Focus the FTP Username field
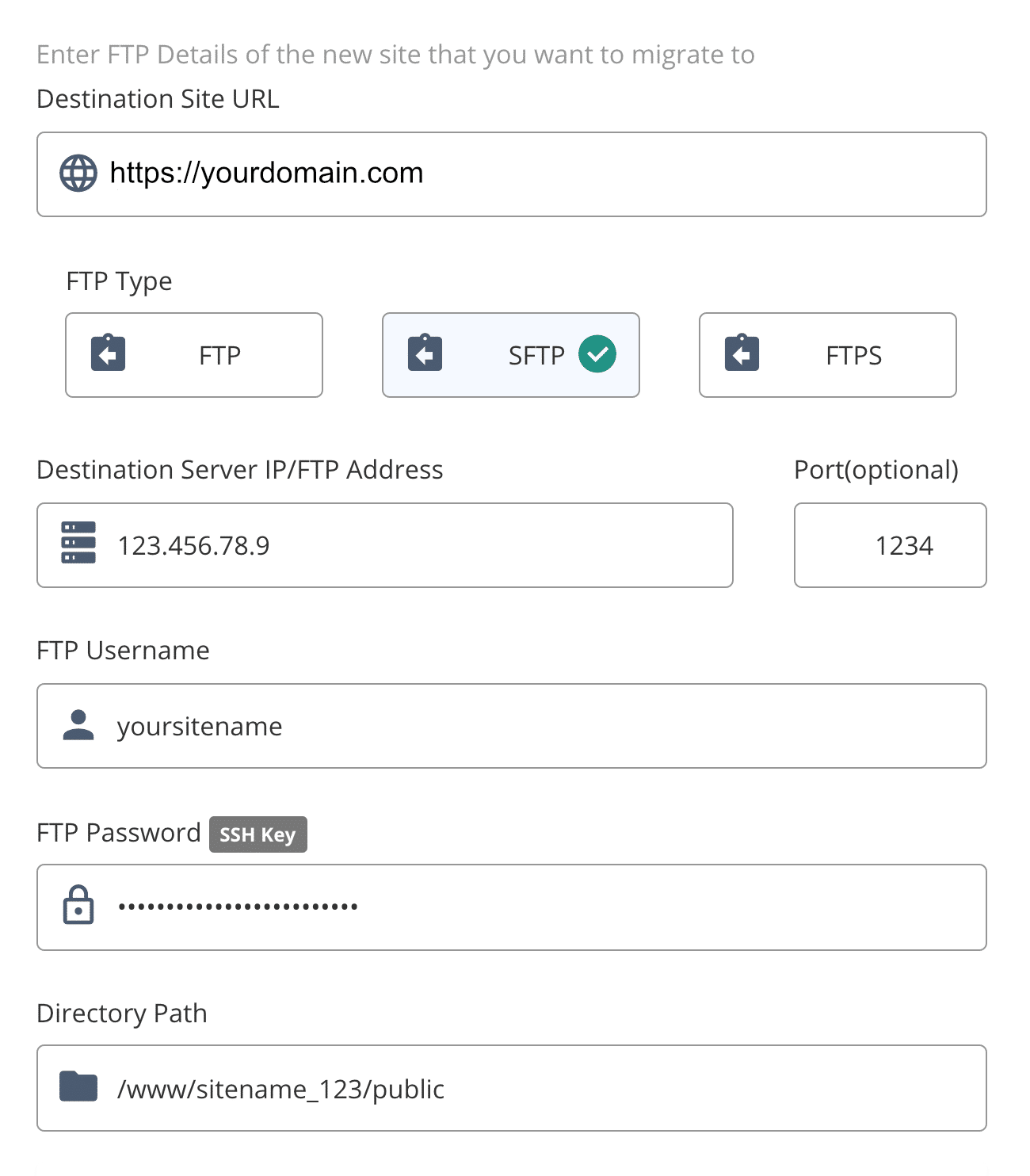Viewport: 1030px width, 1176px height. point(512,726)
